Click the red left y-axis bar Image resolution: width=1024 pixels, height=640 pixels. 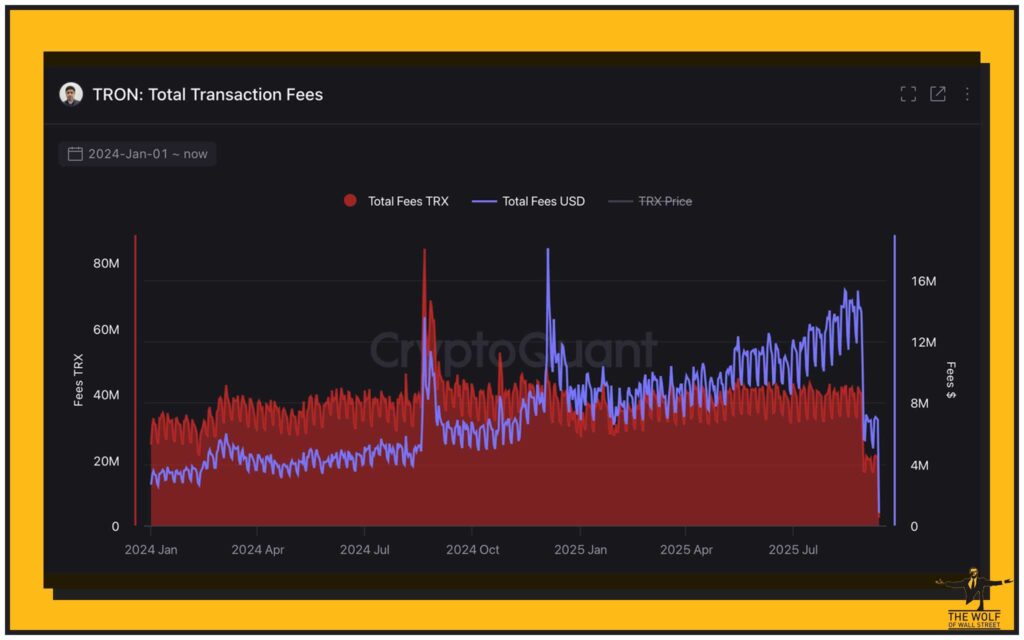click(135, 380)
